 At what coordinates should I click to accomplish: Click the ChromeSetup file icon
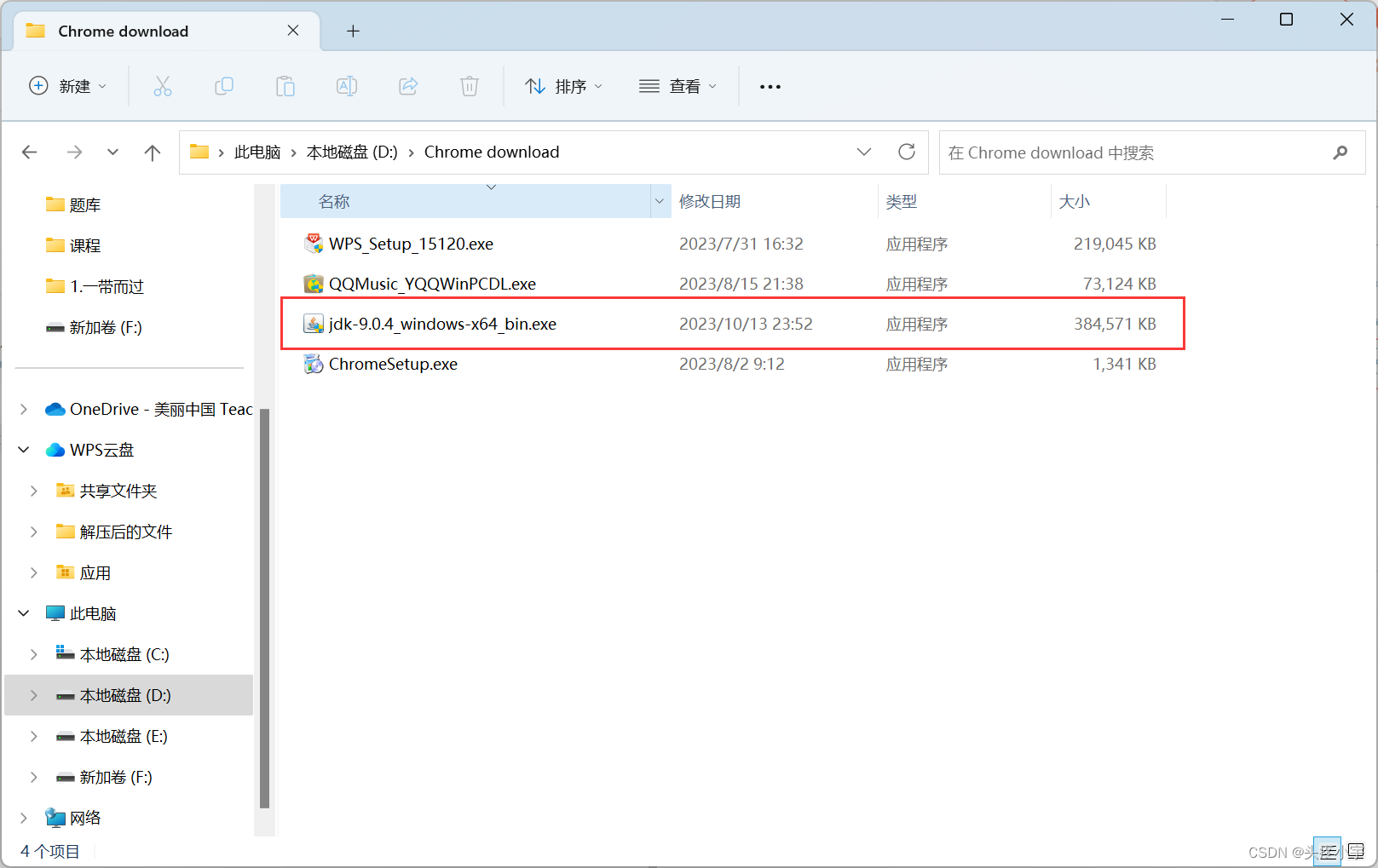(x=314, y=364)
